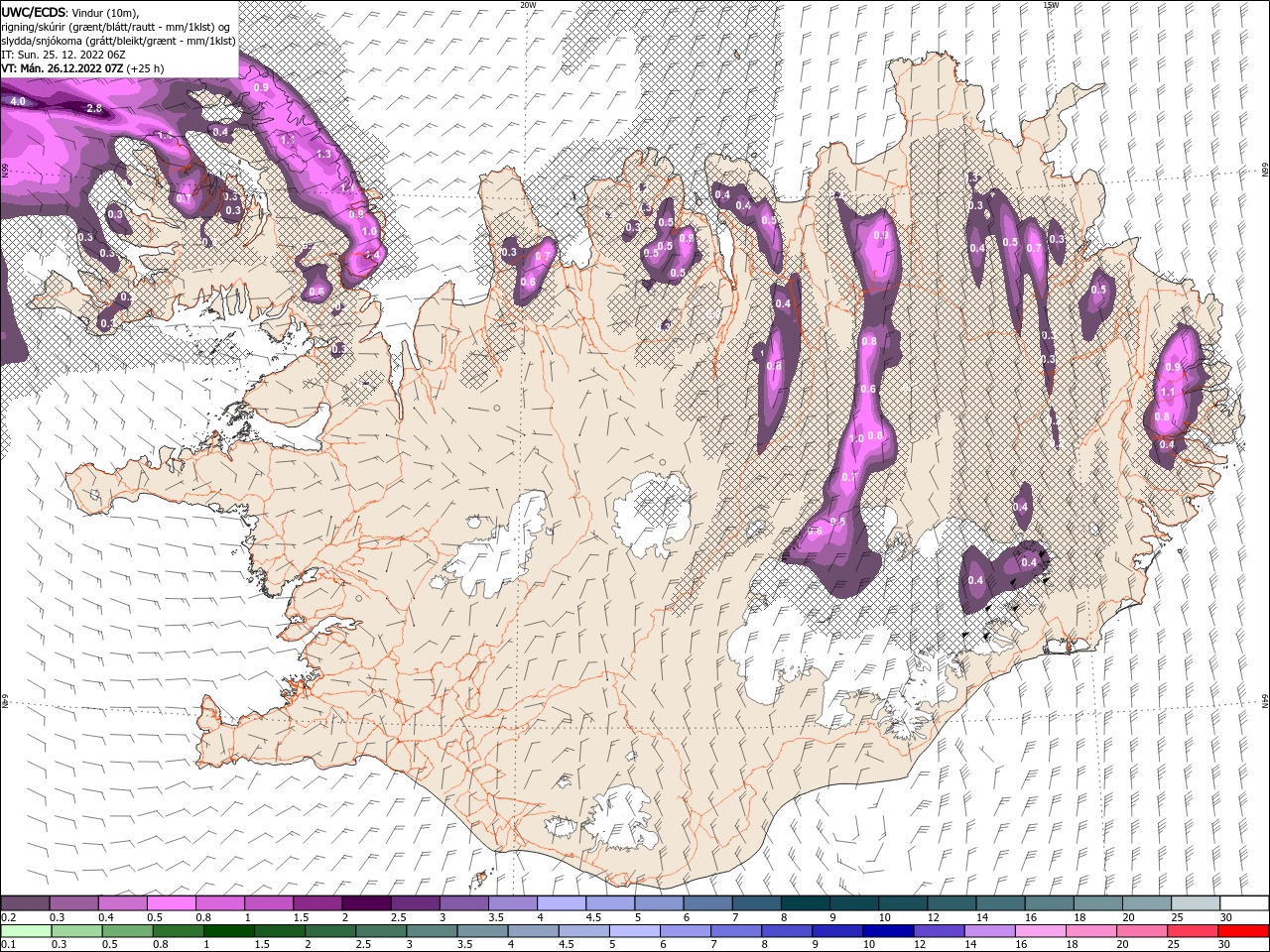Click the dark teal swatch at 9 in snow legend
This screenshot has height=952, width=1270.
[853, 903]
